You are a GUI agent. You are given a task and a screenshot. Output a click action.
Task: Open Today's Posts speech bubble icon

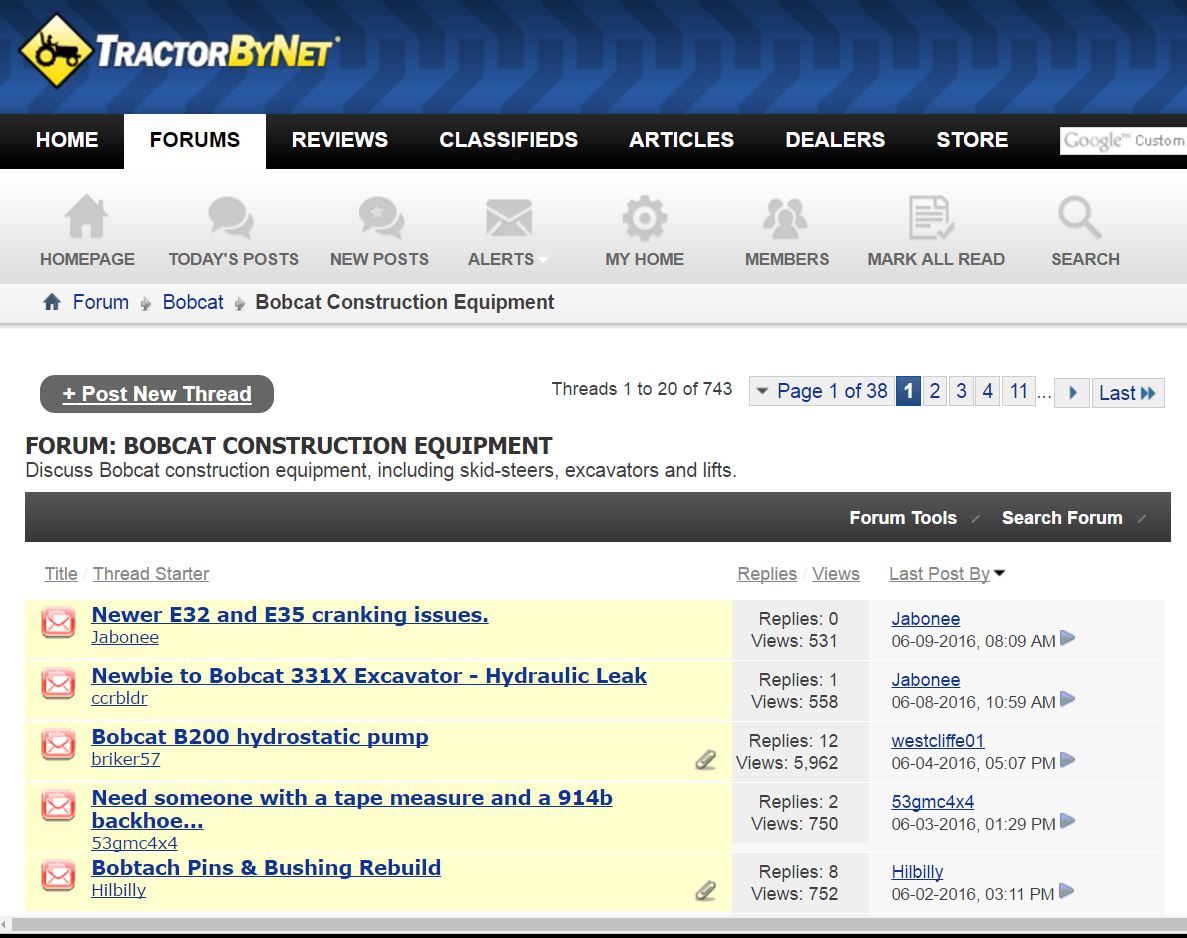231,217
